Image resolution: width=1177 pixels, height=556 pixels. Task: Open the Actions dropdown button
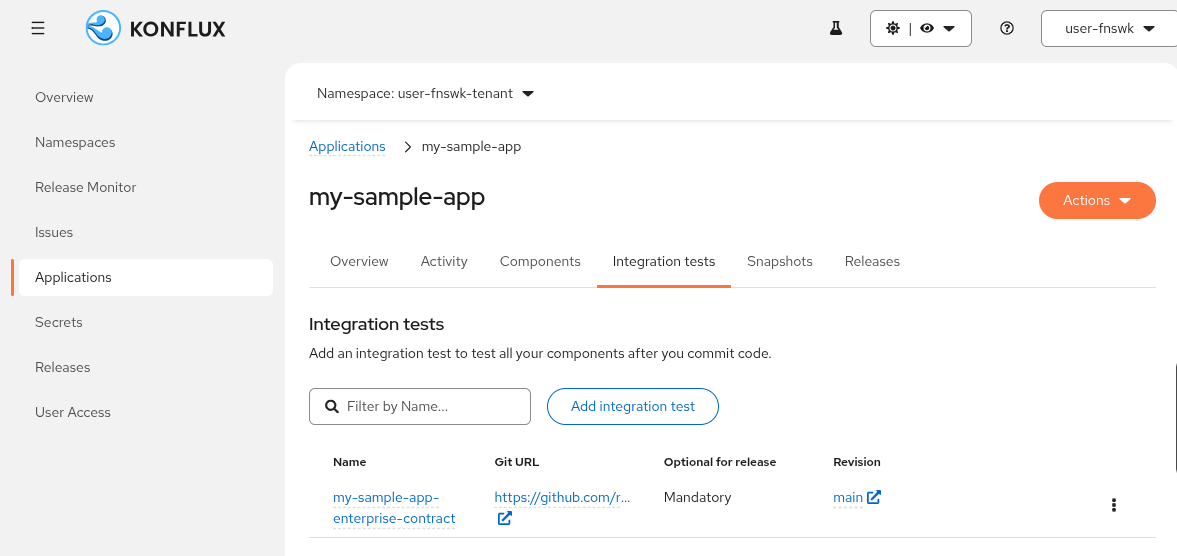[x=1097, y=200]
